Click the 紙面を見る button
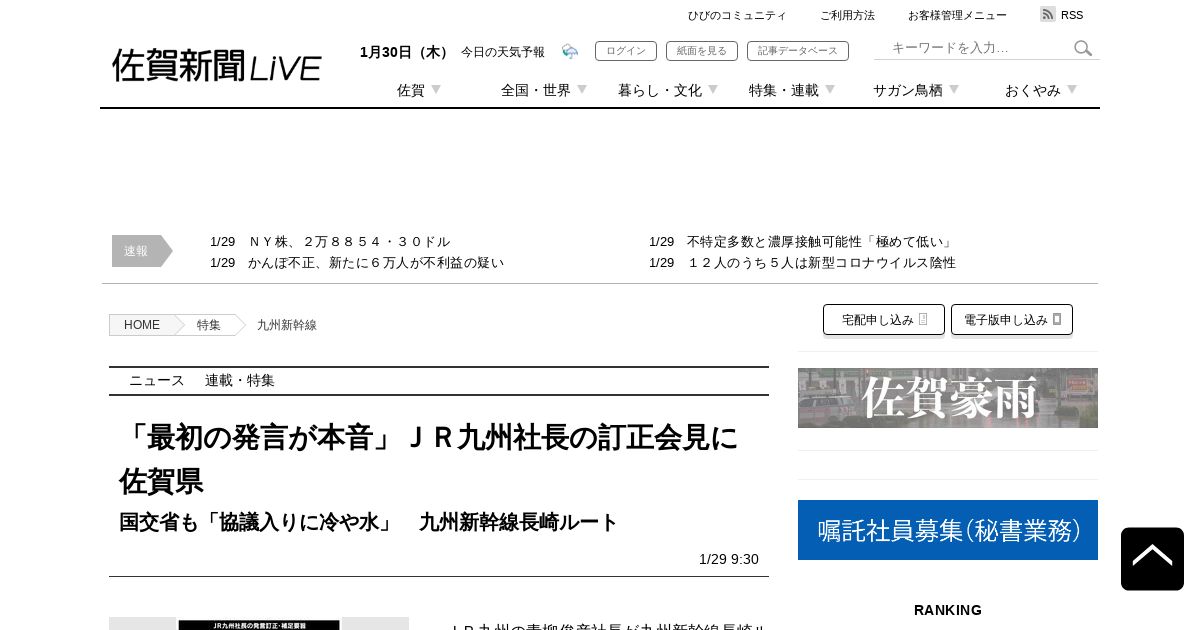The image size is (1200, 630). point(702,51)
